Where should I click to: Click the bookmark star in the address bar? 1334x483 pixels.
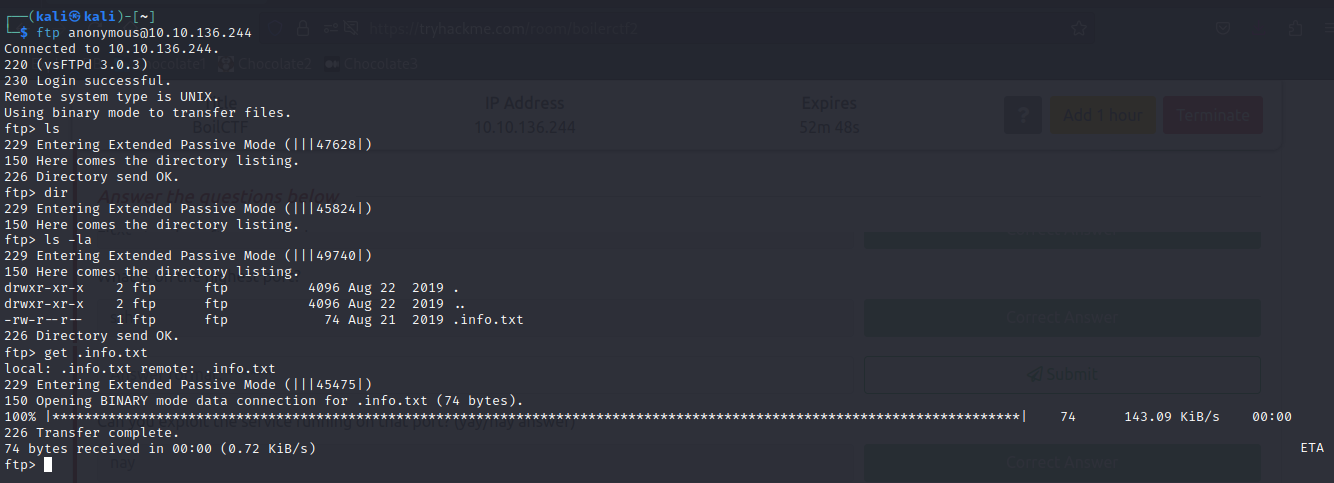(x=1078, y=30)
